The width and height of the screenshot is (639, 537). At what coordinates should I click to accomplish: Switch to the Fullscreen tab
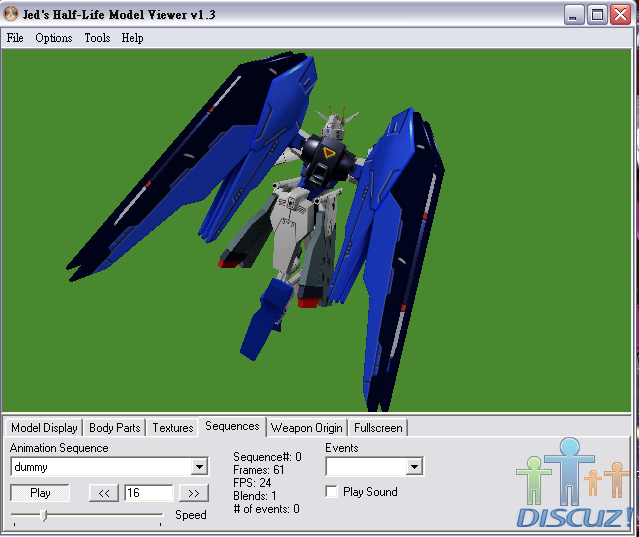(x=378, y=428)
